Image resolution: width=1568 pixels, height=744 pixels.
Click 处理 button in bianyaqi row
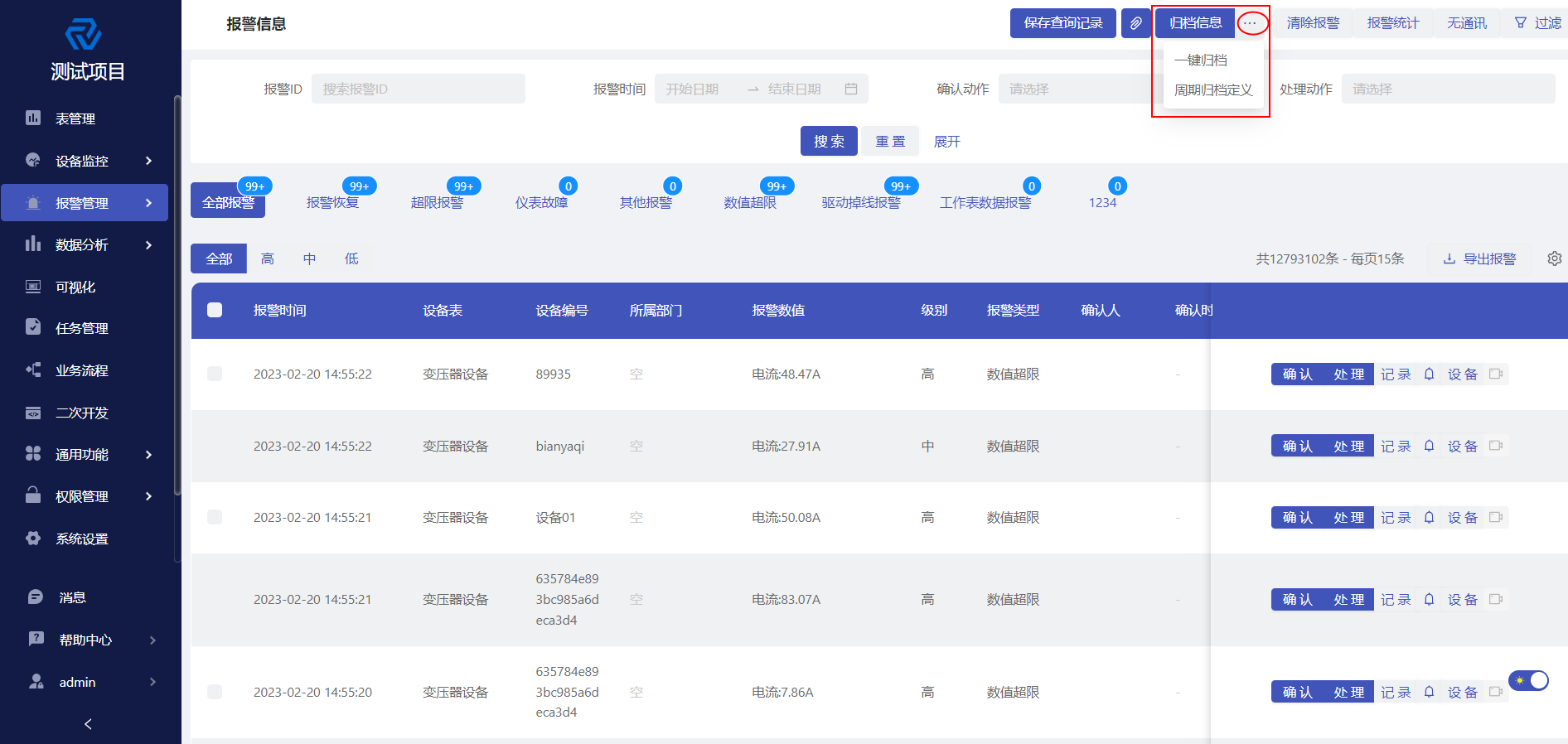[x=1348, y=446]
